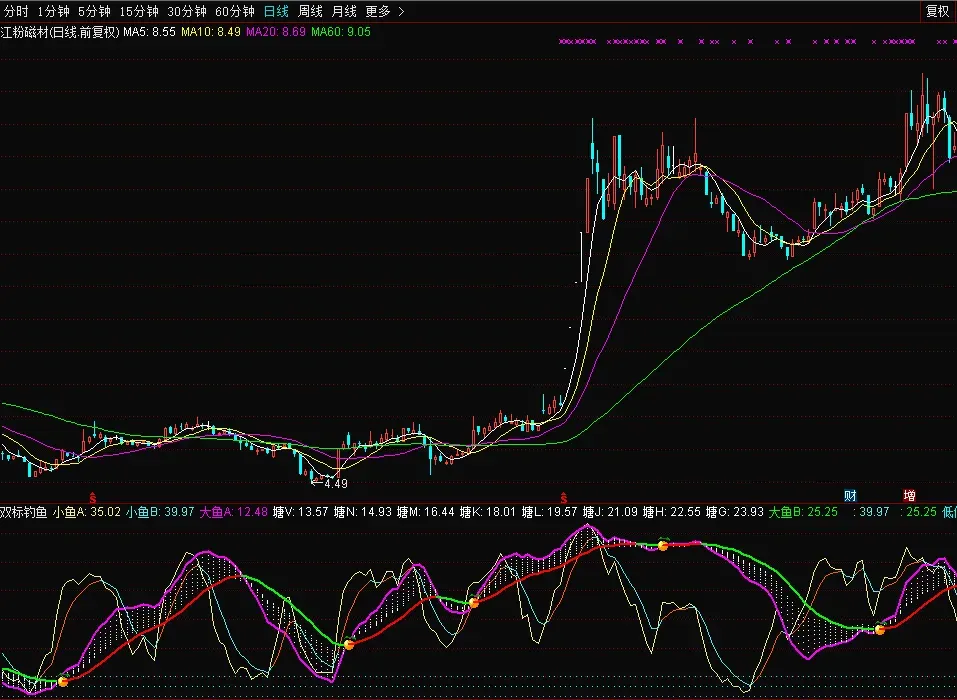
Task: Switch to the 60分钟 chart period
Action: [235, 12]
